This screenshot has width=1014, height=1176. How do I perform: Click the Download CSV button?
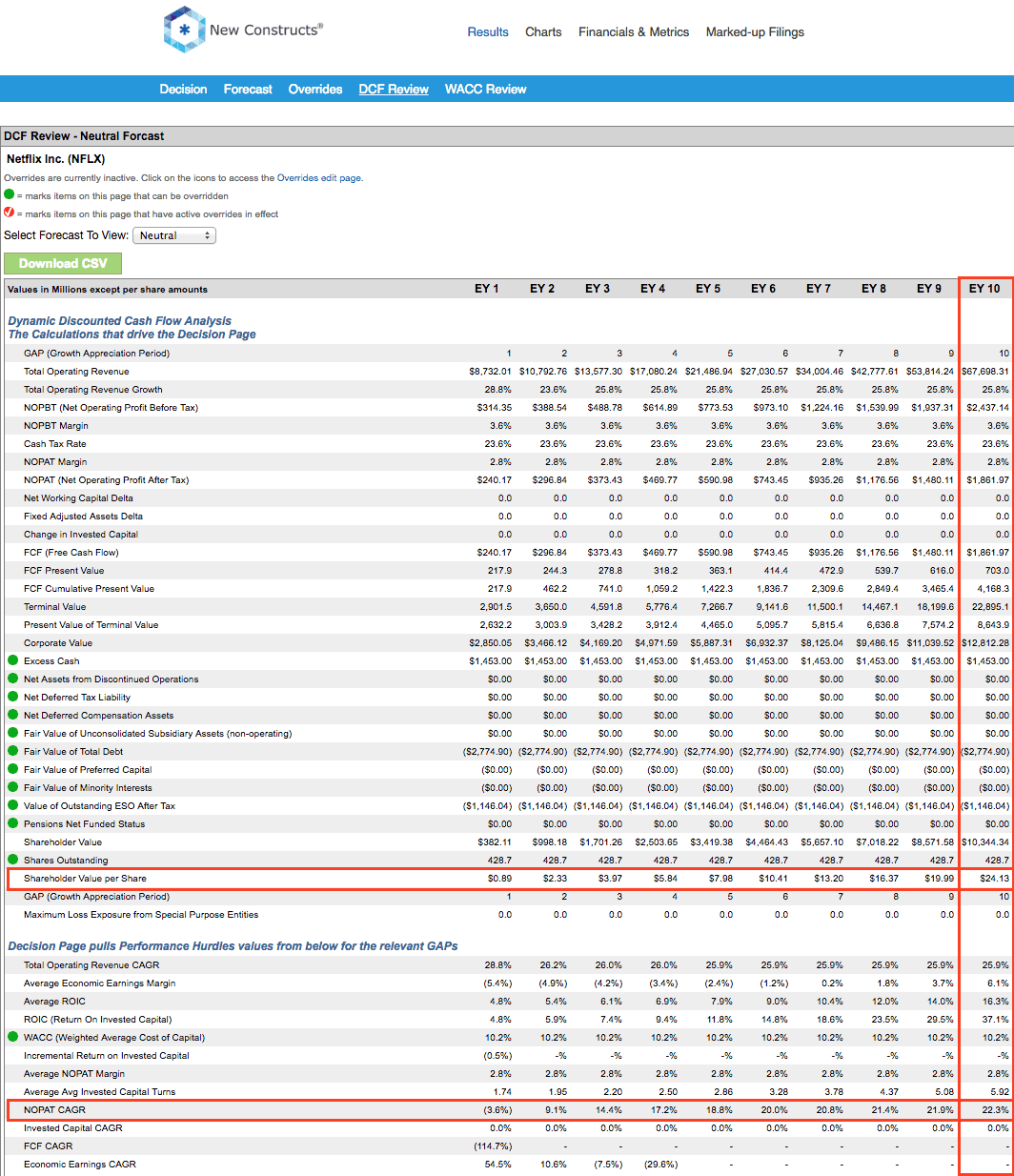pyautogui.click(x=63, y=263)
